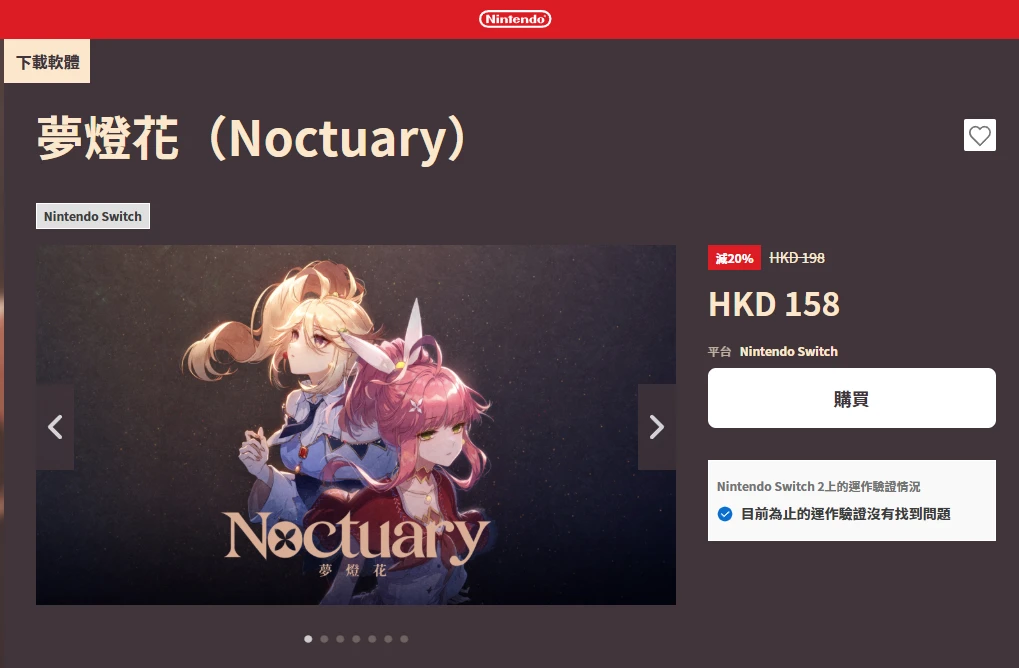Buy the game with 購買 button

[851, 398]
